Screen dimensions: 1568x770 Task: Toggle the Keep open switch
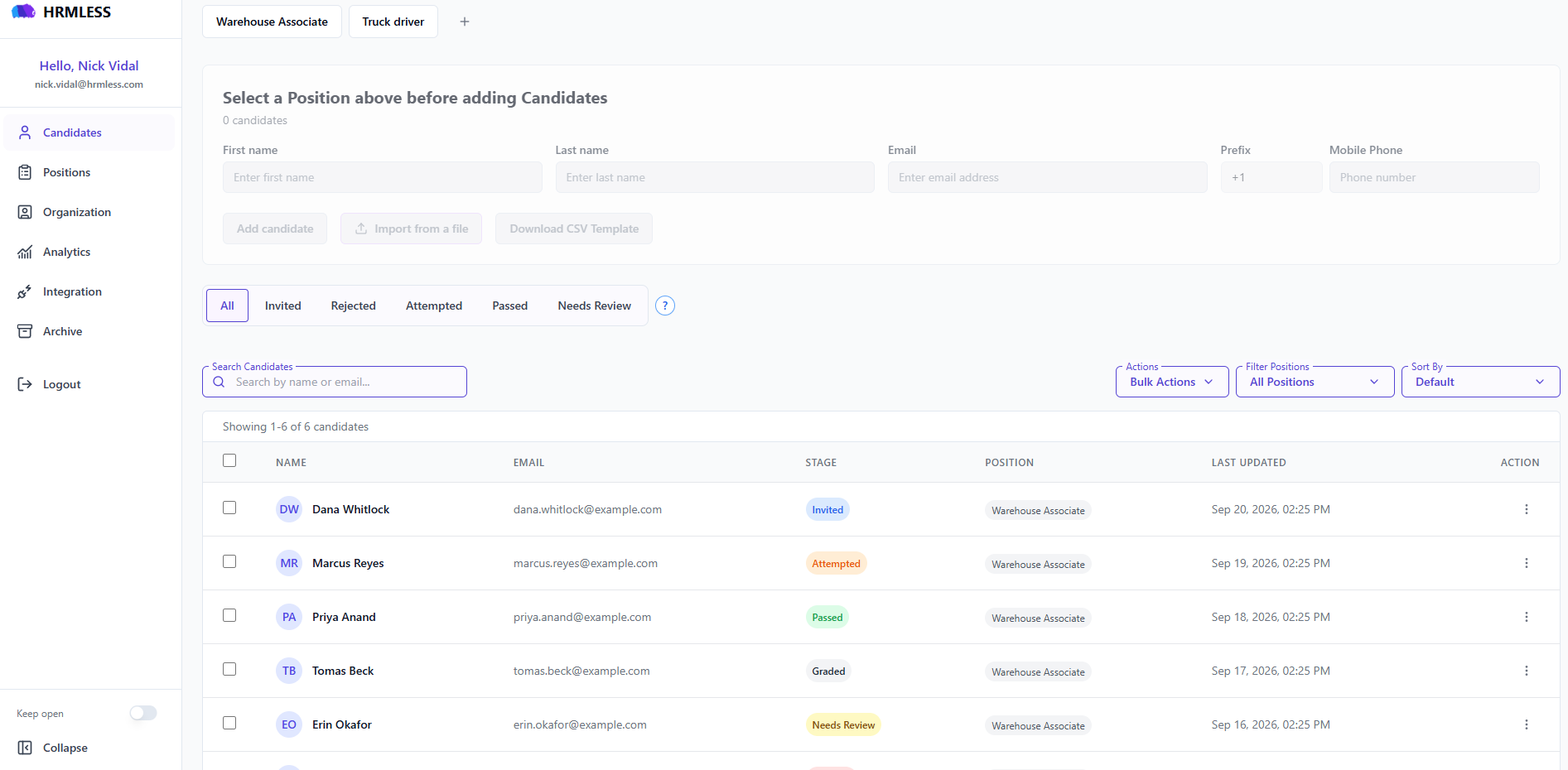143,713
